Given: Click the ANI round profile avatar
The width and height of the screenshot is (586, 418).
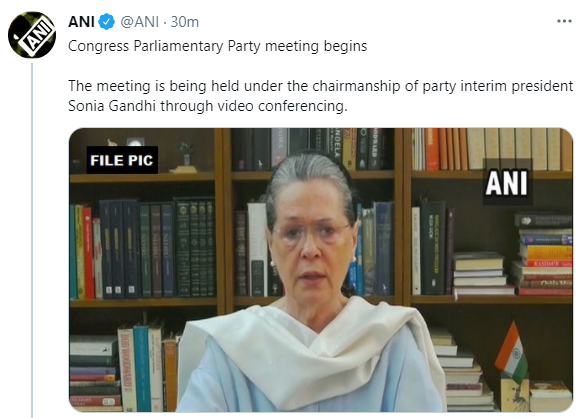Looking at the screenshot, I should pos(32,35).
